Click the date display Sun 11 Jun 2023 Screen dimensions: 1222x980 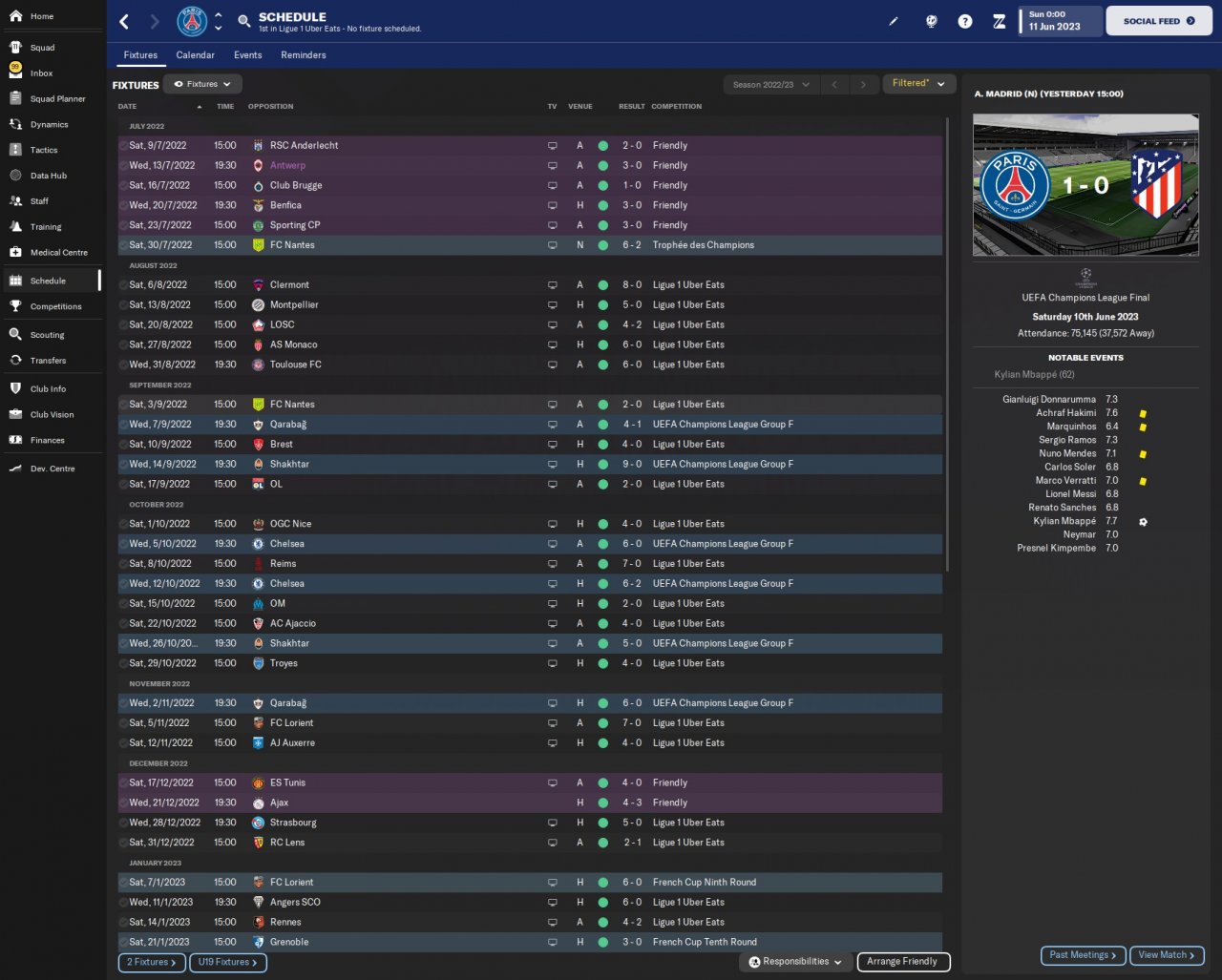pyautogui.click(x=1058, y=21)
